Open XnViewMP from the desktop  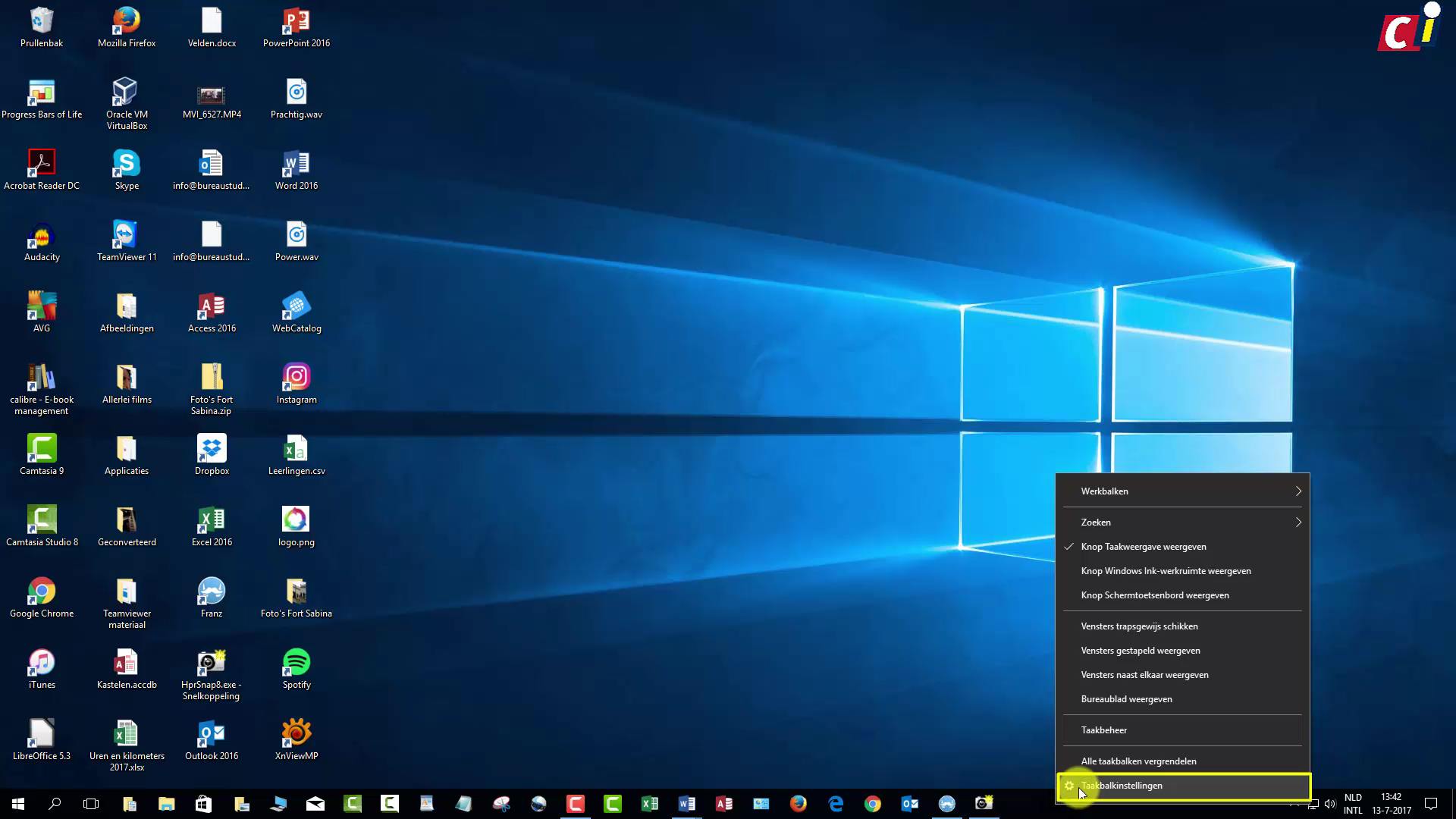pyautogui.click(x=297, y=732)
